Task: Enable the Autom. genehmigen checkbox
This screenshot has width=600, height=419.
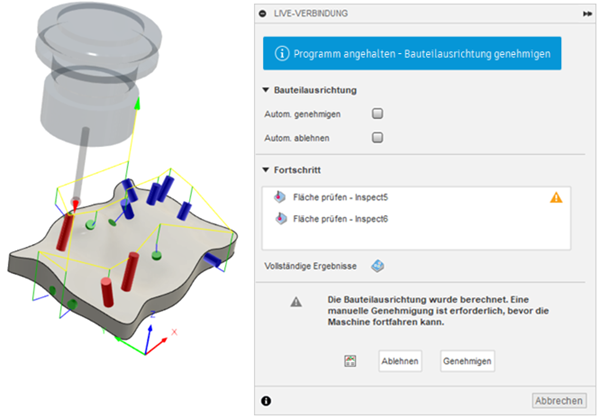Action: 377,114
